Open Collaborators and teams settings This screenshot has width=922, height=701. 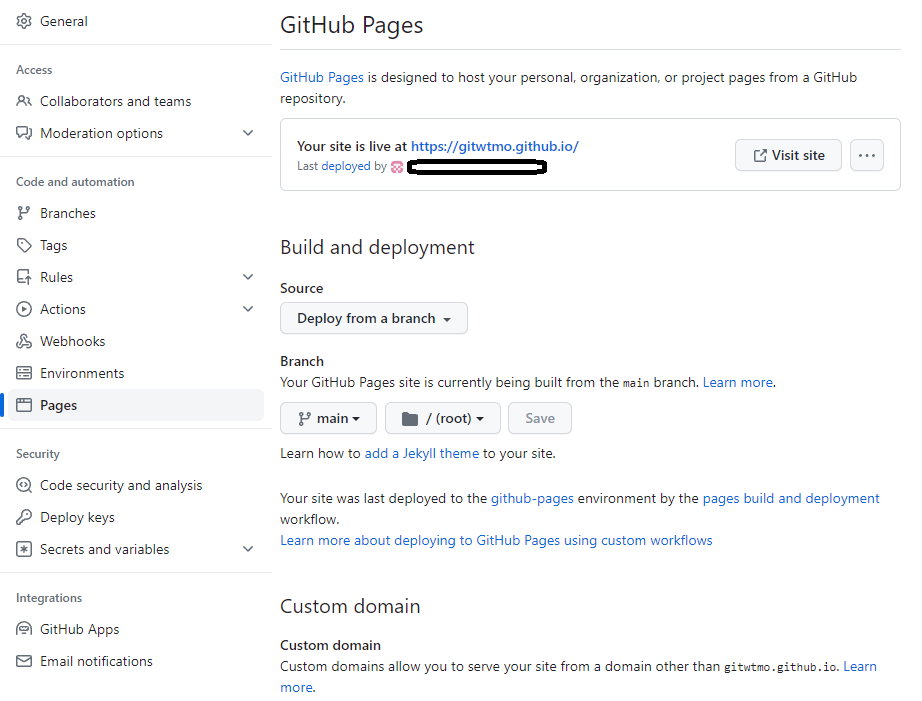coord(115,101)
